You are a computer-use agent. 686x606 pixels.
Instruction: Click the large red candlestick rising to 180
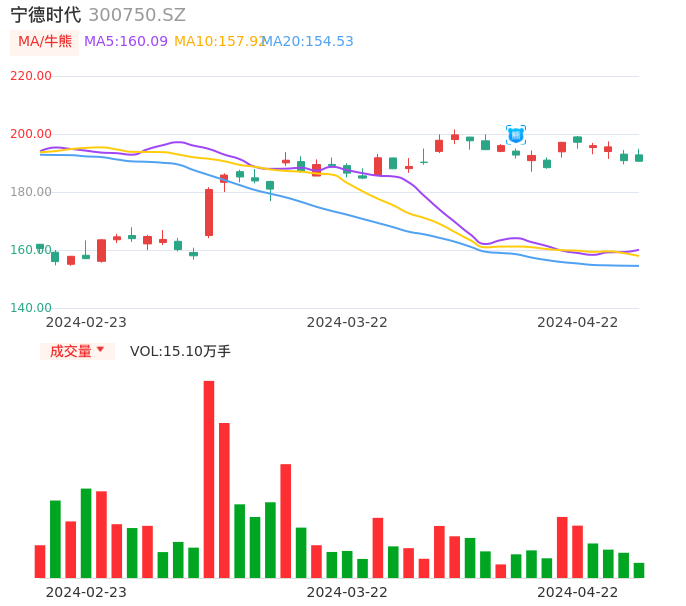click(209, 213)
